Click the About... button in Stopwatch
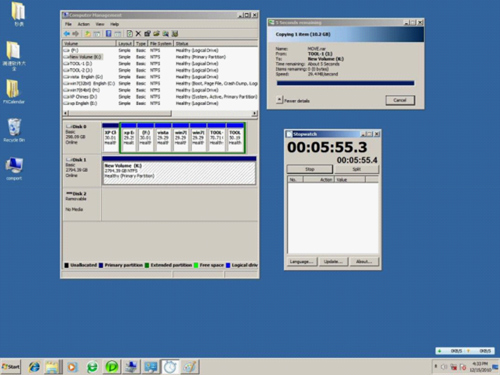 [364, 262]
